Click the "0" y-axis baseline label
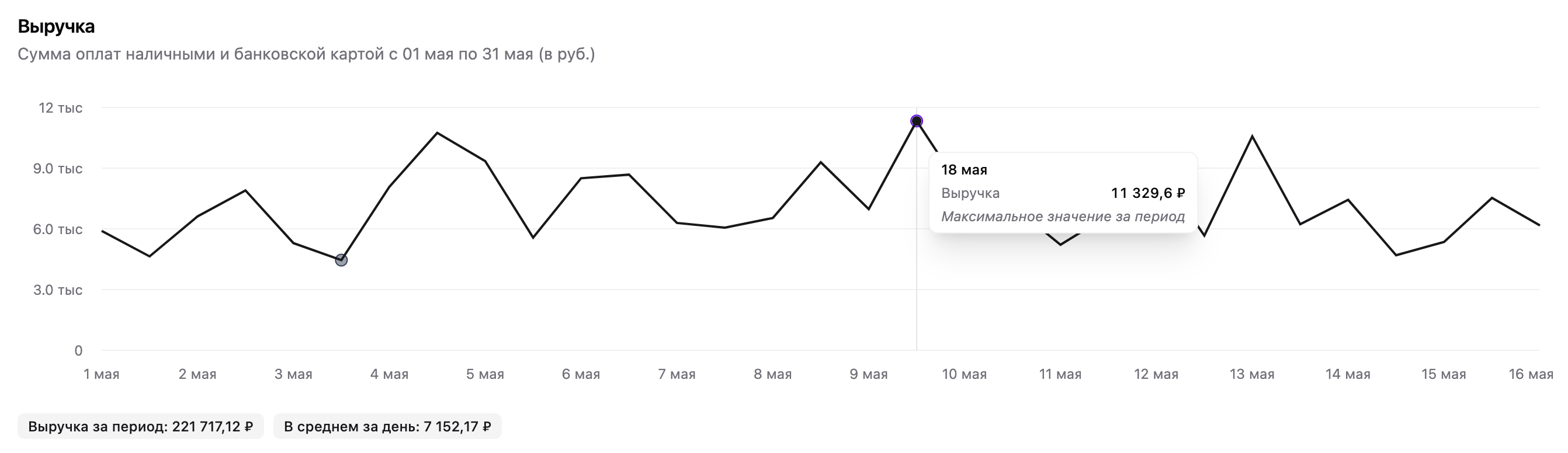The image size is (1568, 453). (78, 350)
